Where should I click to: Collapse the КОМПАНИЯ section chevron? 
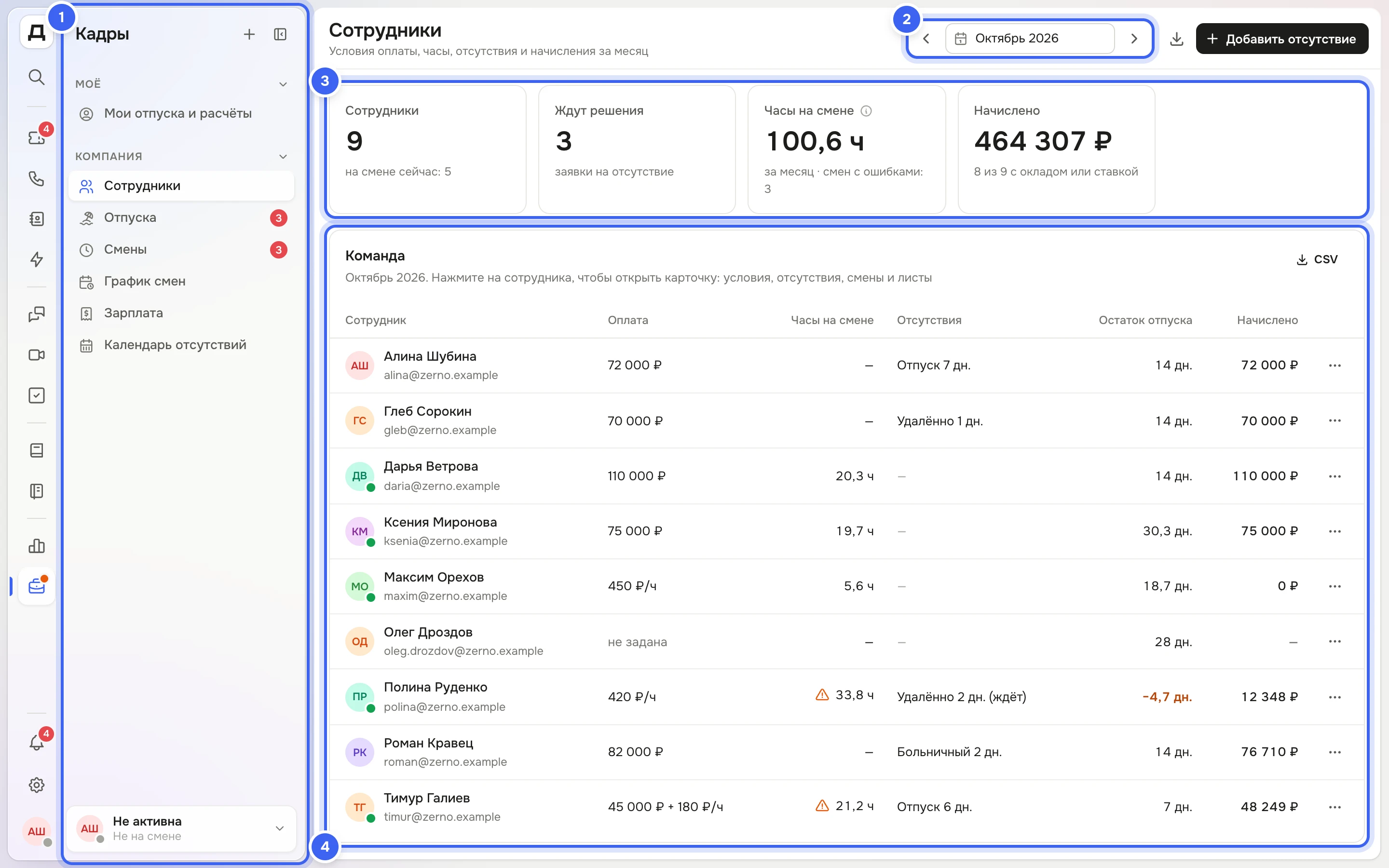283,156
